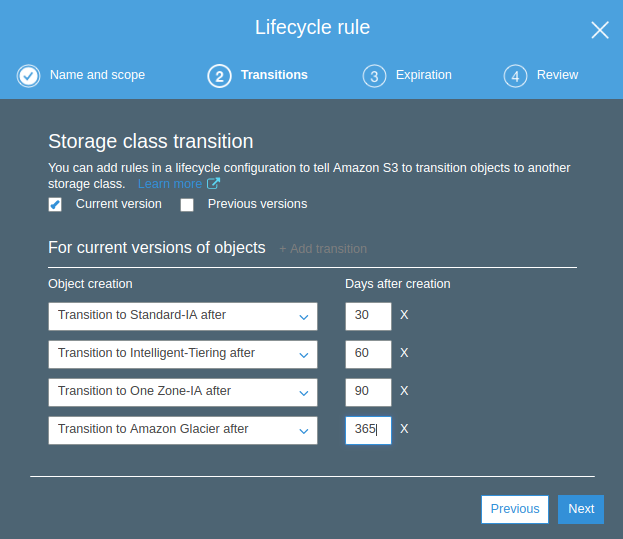Switch to the Expiration step
This screenshot has height=539, width=623.
coord(423,75)
